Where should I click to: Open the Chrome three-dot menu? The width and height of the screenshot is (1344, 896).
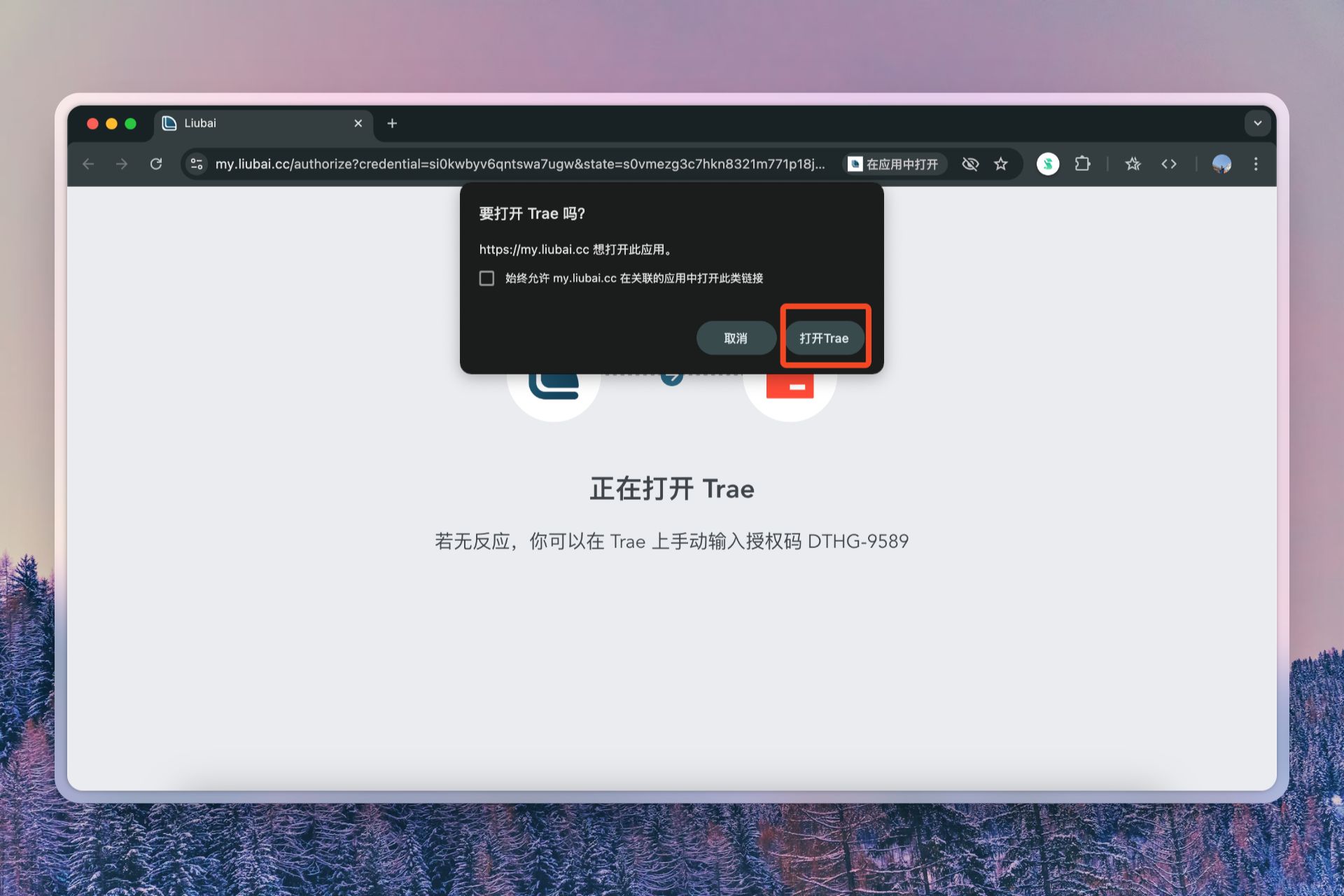tap(1256, 164)
